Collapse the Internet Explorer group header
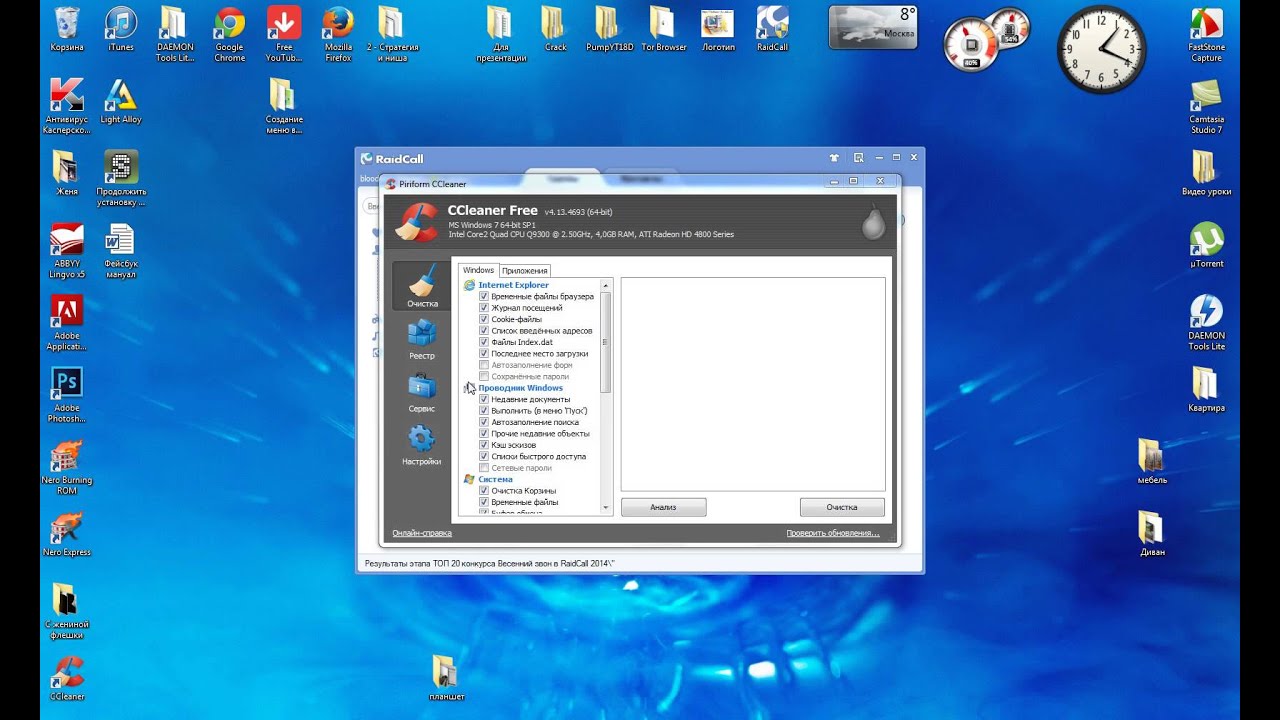The width and height of the screenshot is (1280, 720). pos(513,285)
